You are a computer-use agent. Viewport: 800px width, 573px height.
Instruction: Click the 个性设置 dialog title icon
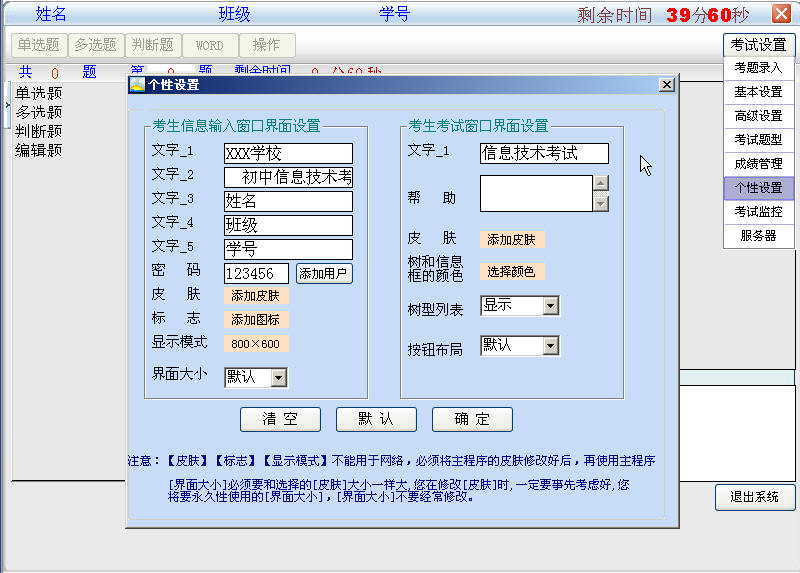coord(137,85)
